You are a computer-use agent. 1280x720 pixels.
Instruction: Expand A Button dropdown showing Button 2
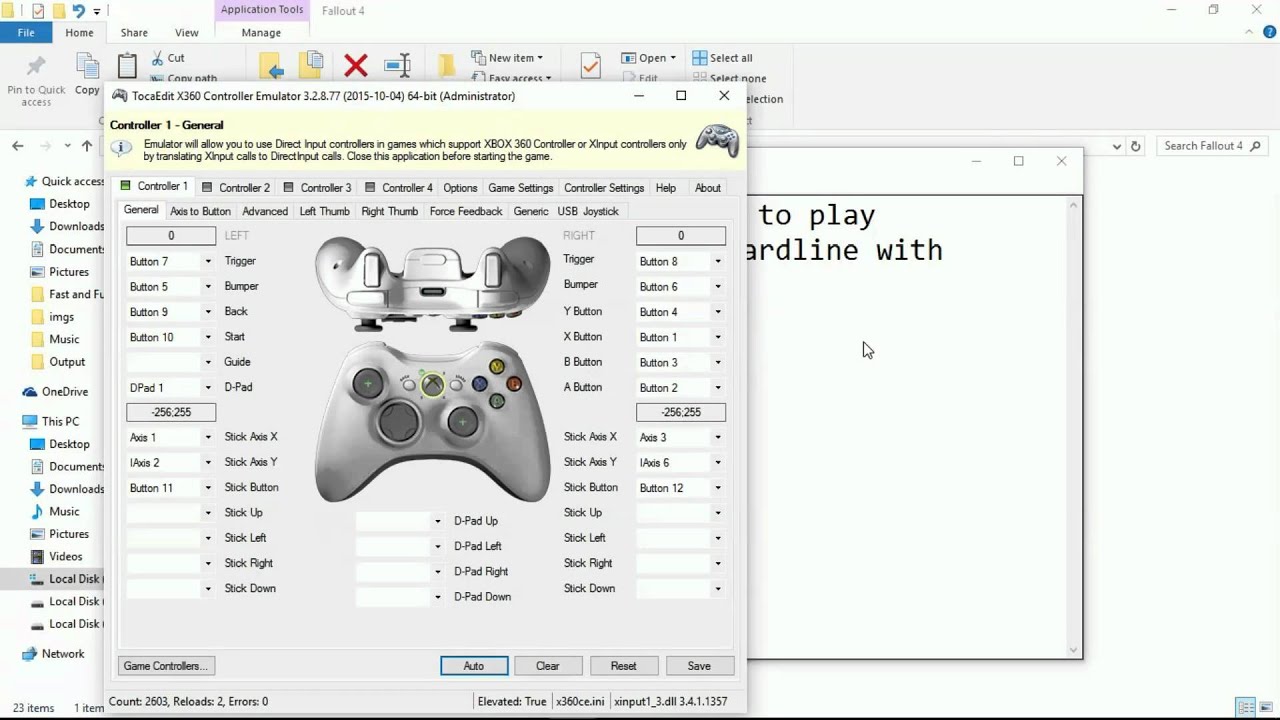pos(718,388)
